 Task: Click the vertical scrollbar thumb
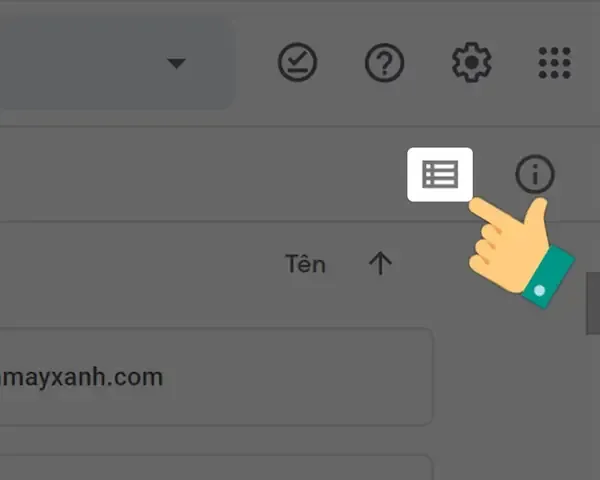(x=593, y=303)
